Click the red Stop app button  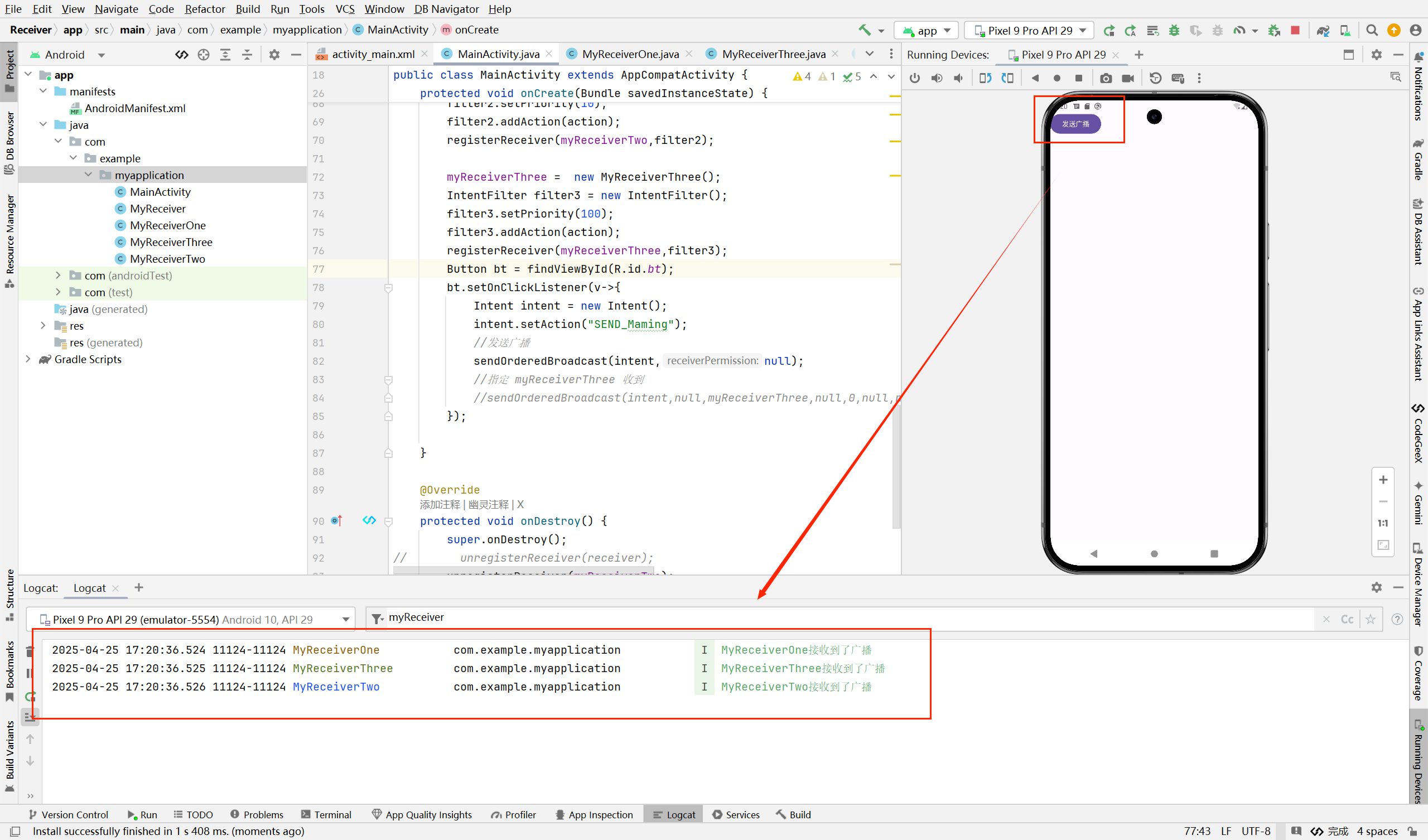(1295, 30)
